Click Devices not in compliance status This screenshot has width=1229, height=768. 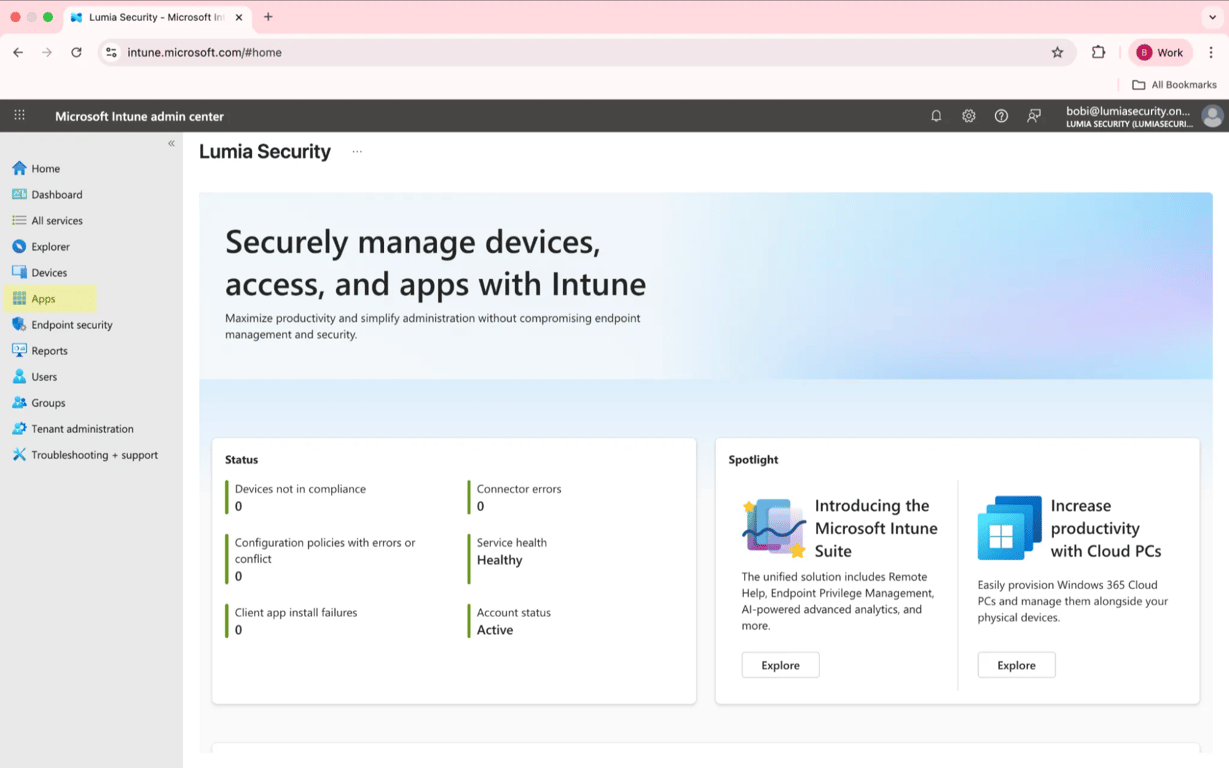tap(300, 497)
